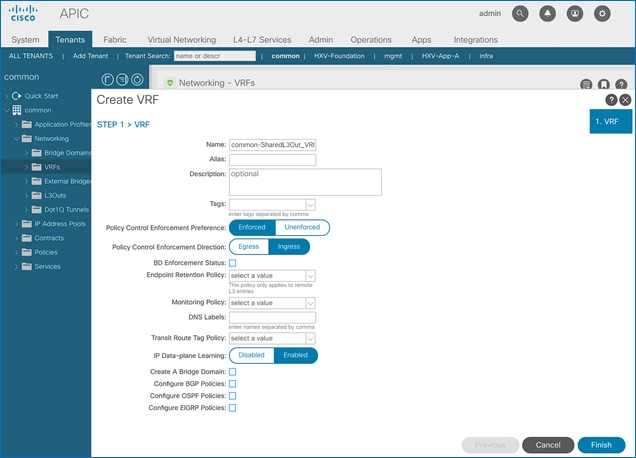Set IP Data-plane Learning to Enabled
Screen dimensions: 636x458
296,355
